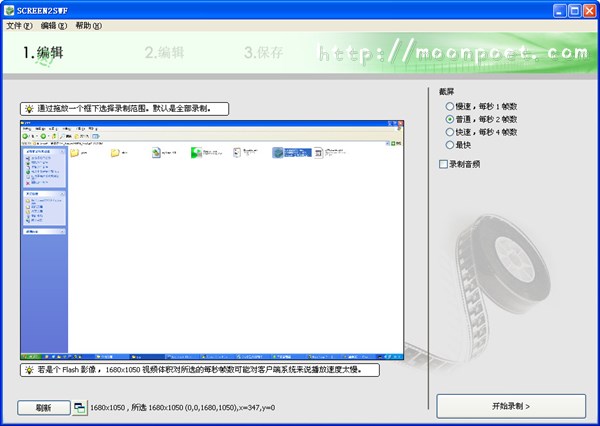Image resolution: width=600 pixels, height=426 pixels.
Task: Minimize the SCREEN2SWF window
Action: click(559, 11)
